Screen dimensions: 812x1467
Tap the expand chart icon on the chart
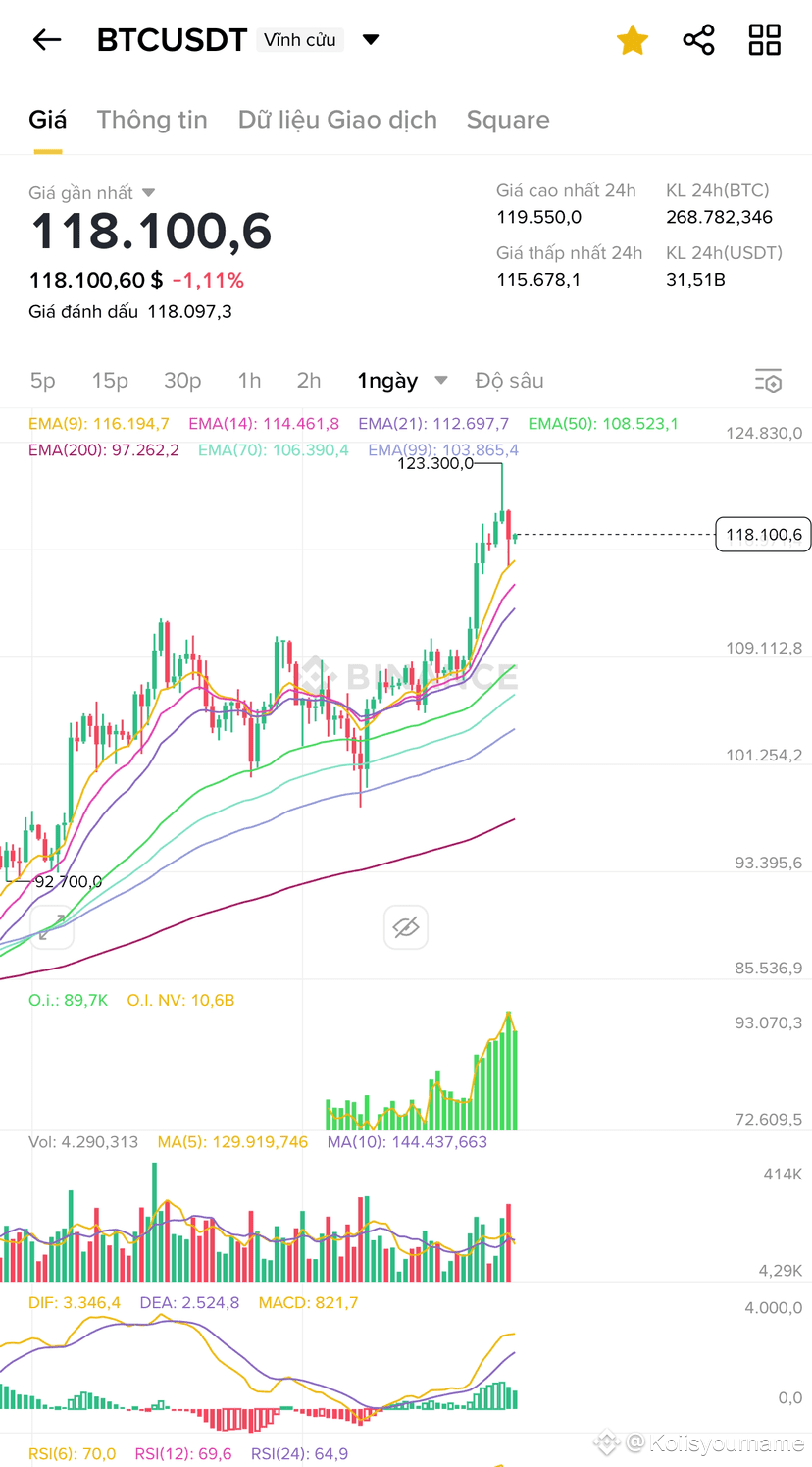click(x=52, y=927)
